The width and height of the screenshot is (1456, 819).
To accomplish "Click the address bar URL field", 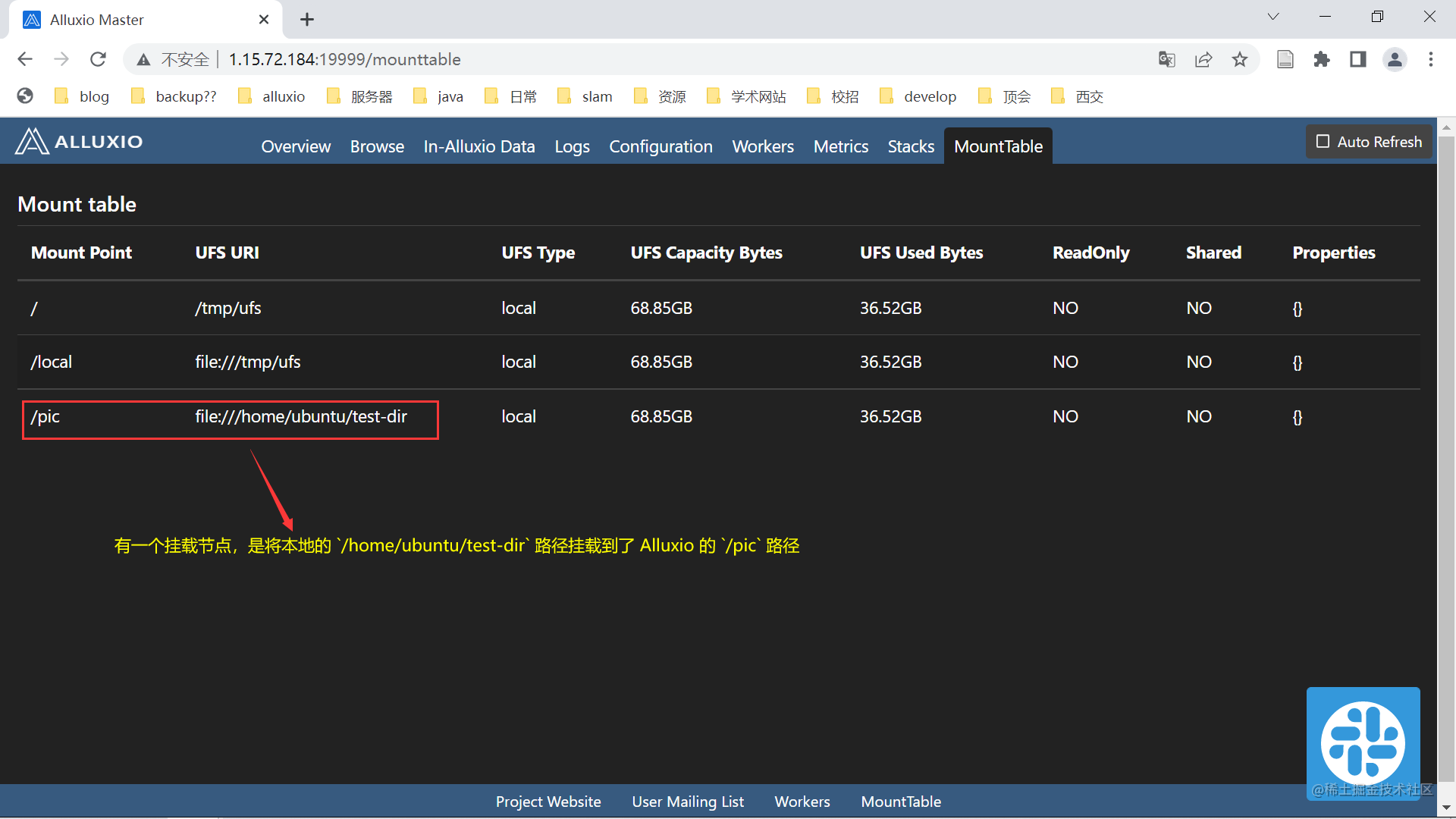I will tap(345, 59).
